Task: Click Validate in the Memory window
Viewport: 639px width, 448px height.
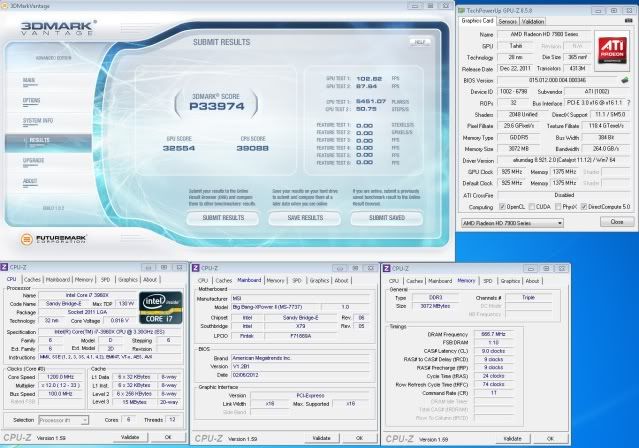Action: (512, 439)
